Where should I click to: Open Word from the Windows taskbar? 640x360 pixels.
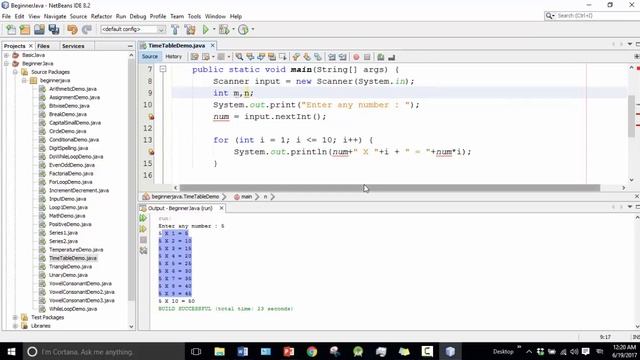click(x=242, y=351)
